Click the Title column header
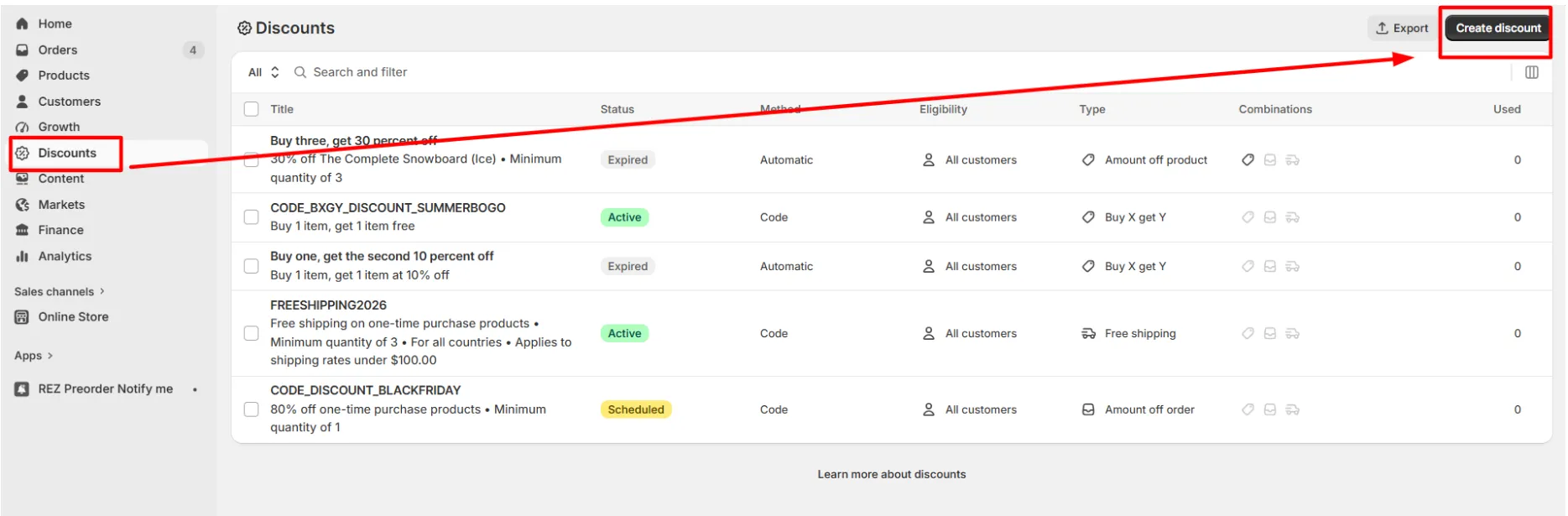Viewport: 1568px width, 516px height. (x=282, y=109)
